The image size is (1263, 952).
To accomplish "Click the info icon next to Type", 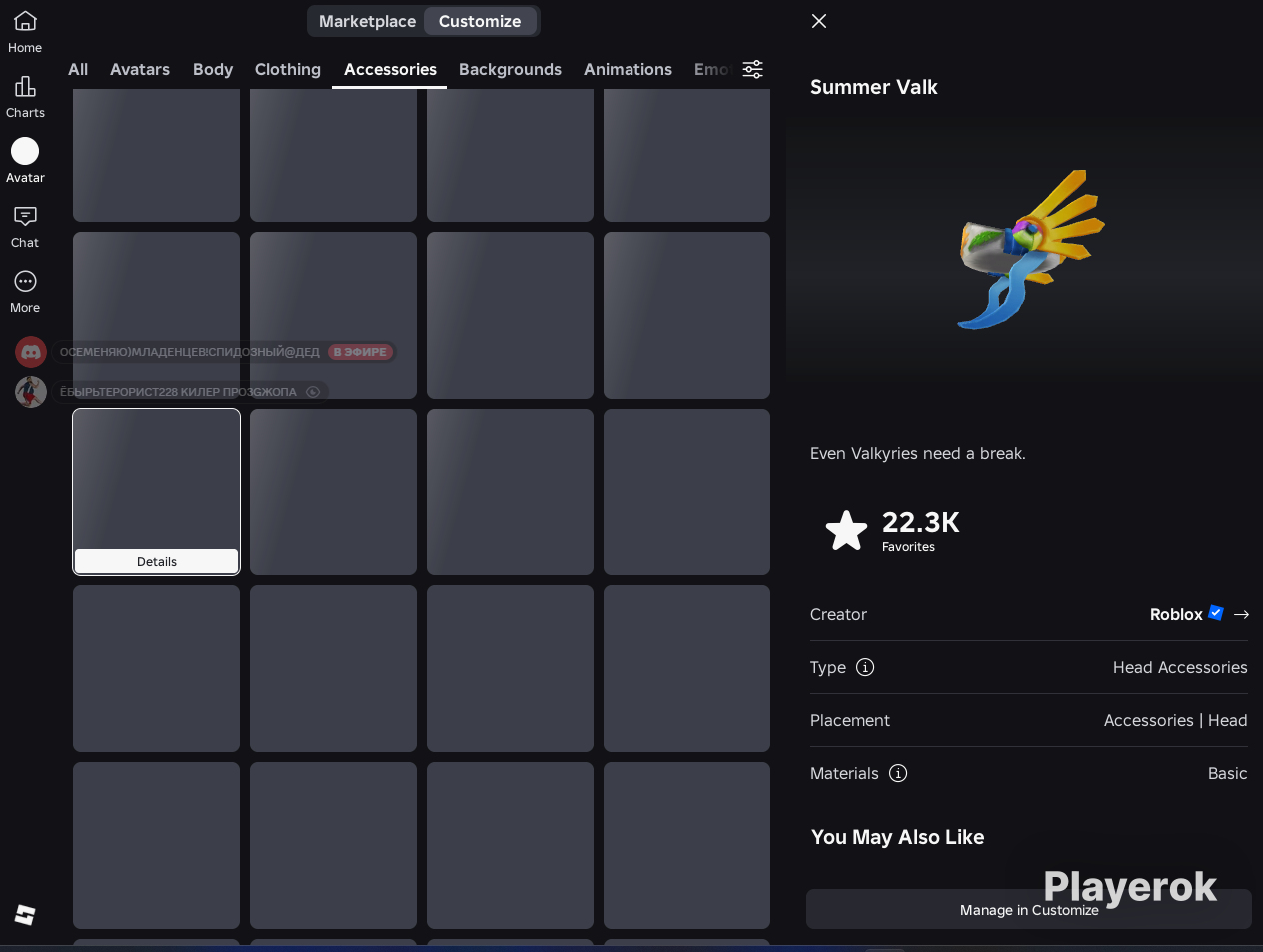I will point(865,667).
